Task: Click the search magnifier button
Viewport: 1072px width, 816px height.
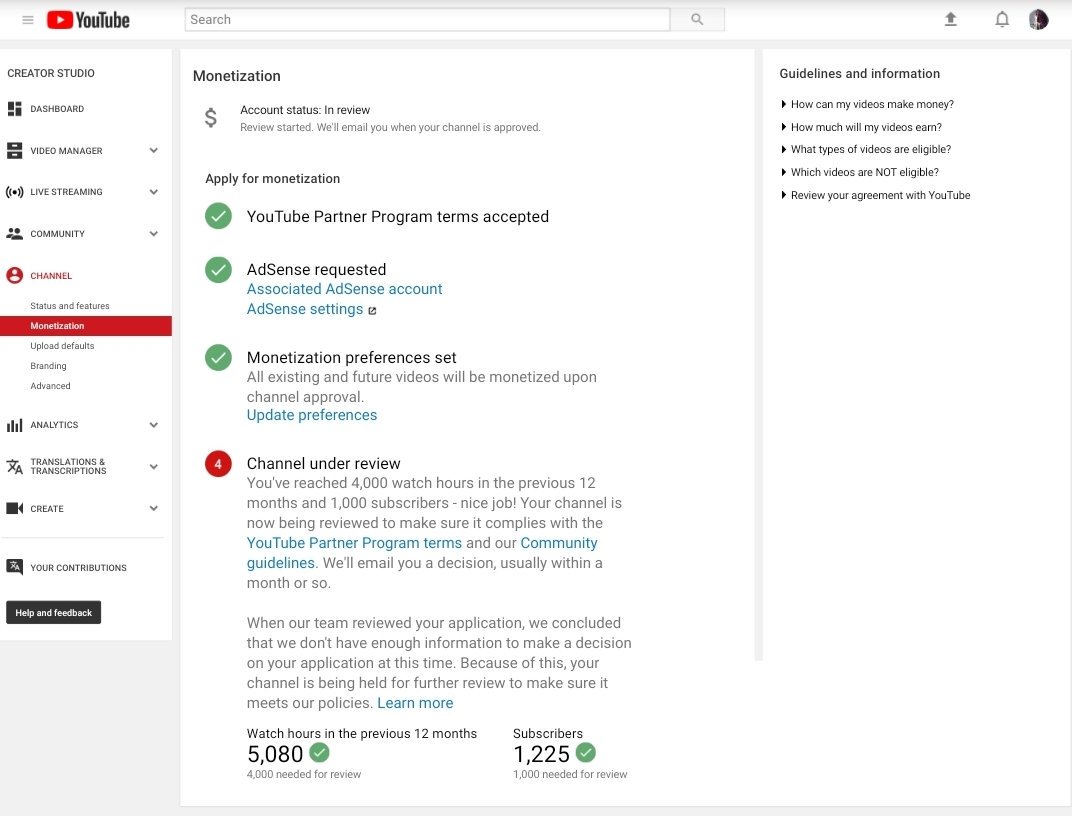Action: pyautogui.click(x=697, y=19)
